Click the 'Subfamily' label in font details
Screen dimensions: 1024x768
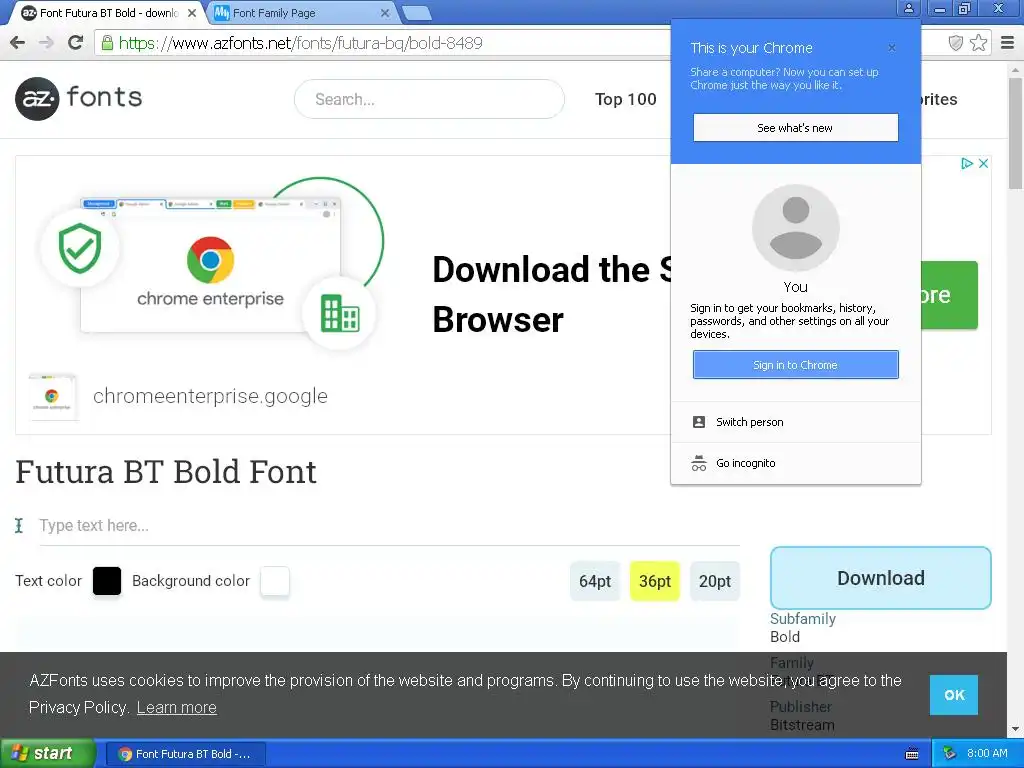(x=803, y=618)
